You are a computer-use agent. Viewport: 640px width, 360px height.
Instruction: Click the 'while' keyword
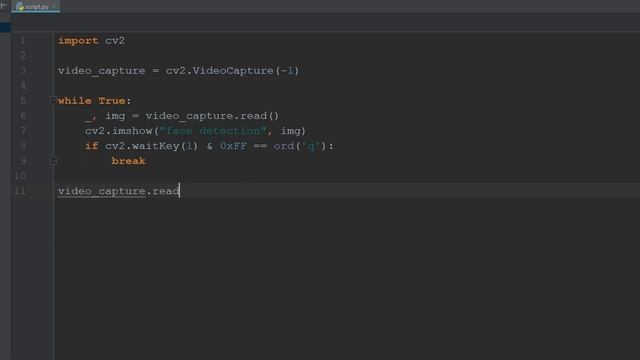75,100
